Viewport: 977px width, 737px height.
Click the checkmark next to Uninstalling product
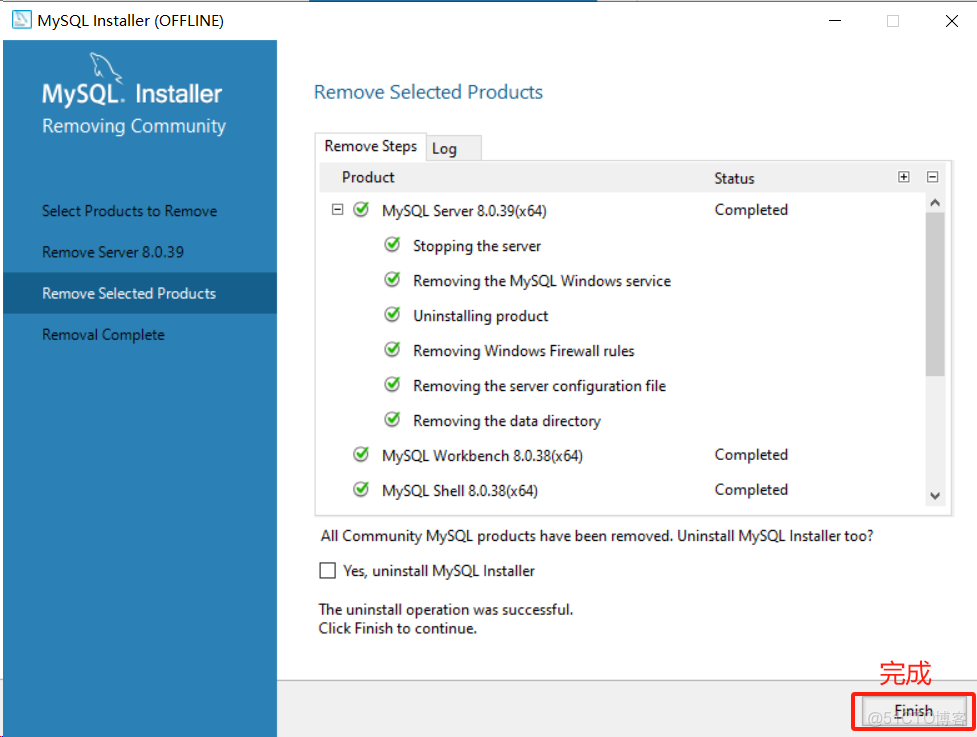click(391, 315)
